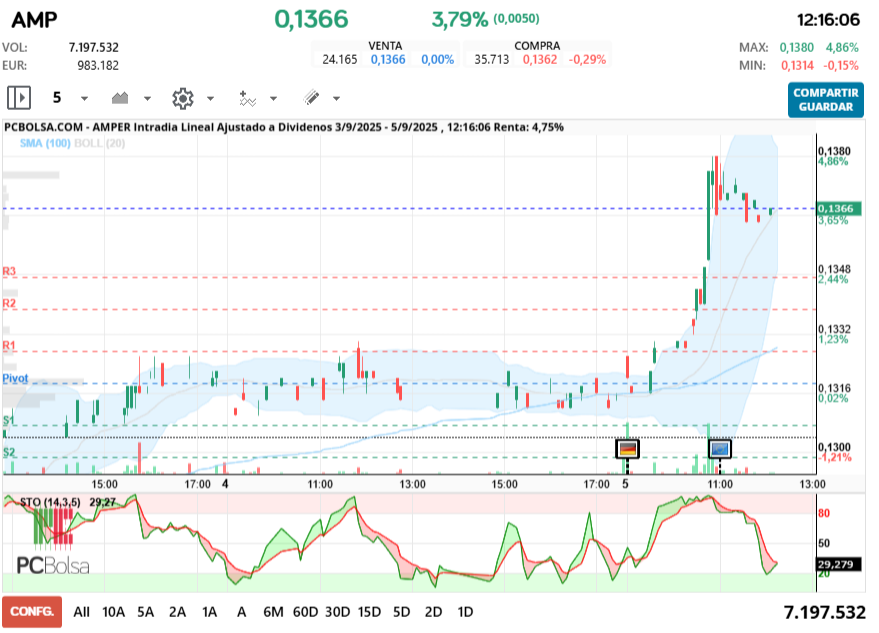Open the add indicator icon

[x=247, y=98]
